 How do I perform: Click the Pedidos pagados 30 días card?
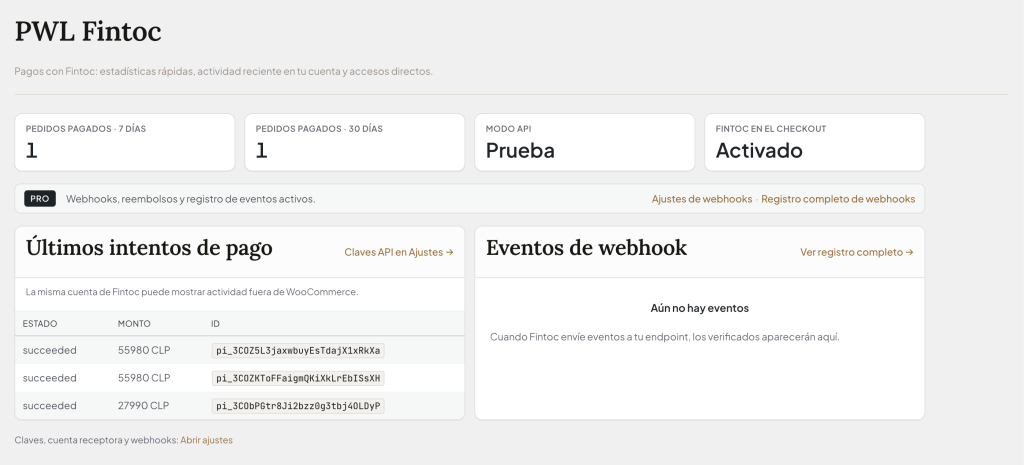pos(355,142)
